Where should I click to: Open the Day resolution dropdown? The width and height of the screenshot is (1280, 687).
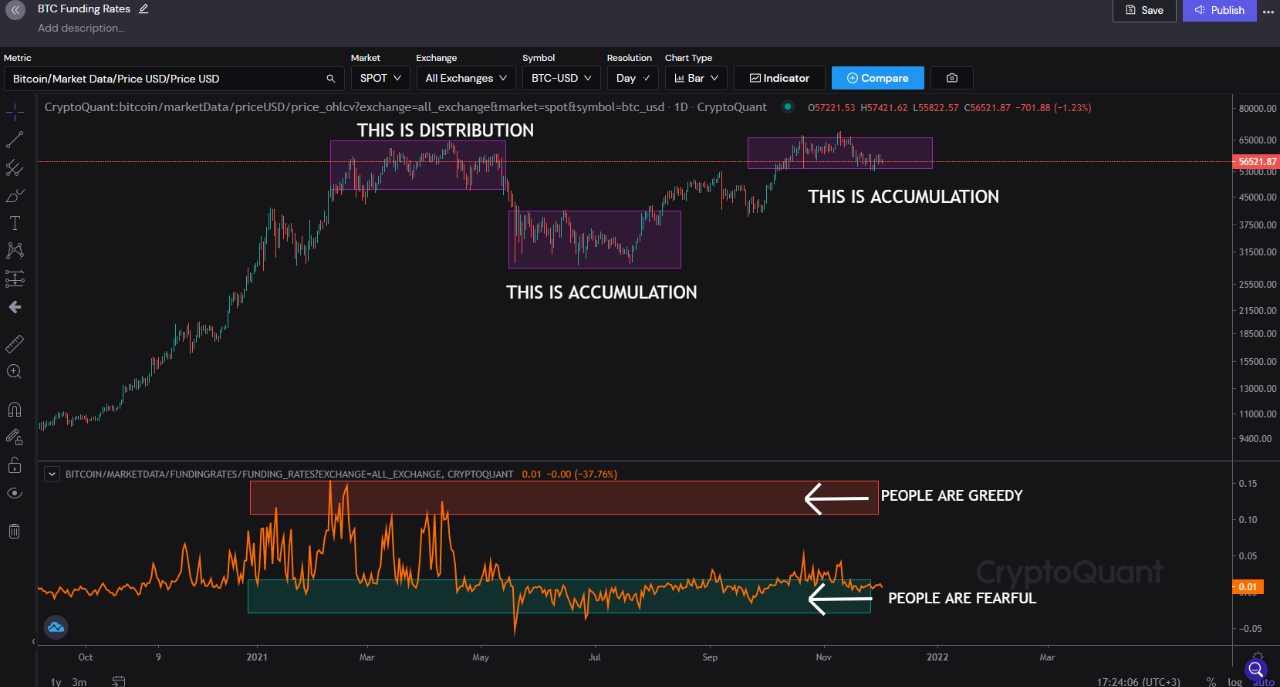point(632,77)
